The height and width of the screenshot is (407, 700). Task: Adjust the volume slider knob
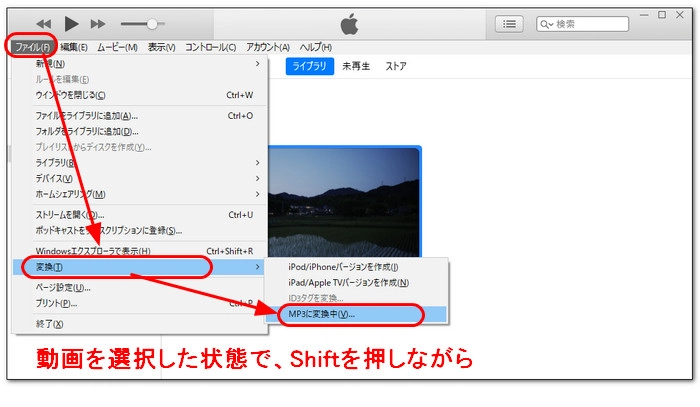(x=152, y=24)
